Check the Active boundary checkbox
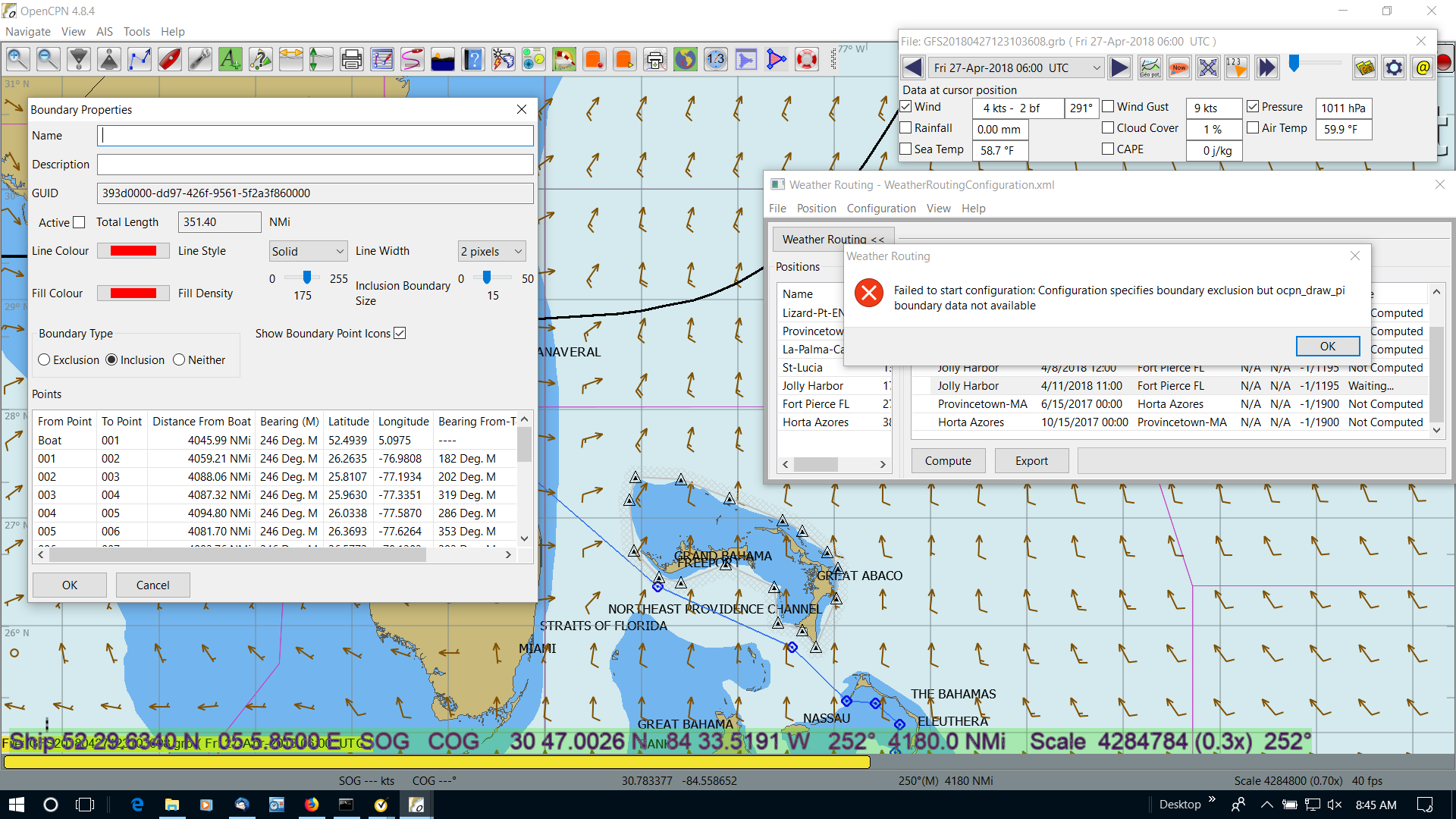1456x819 pixels. click(x=79, y=222)
